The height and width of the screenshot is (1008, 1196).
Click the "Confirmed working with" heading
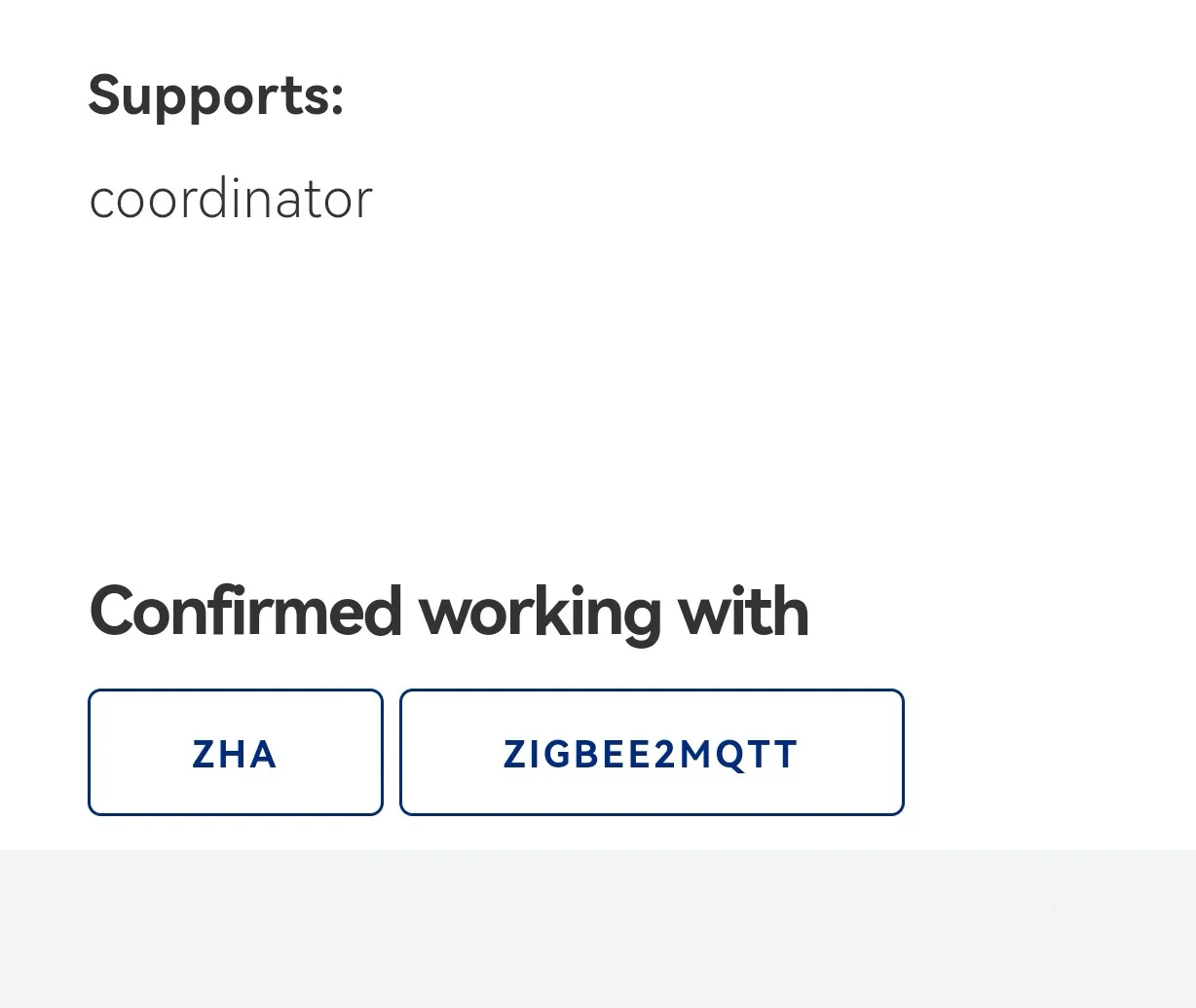pos(448,612)
